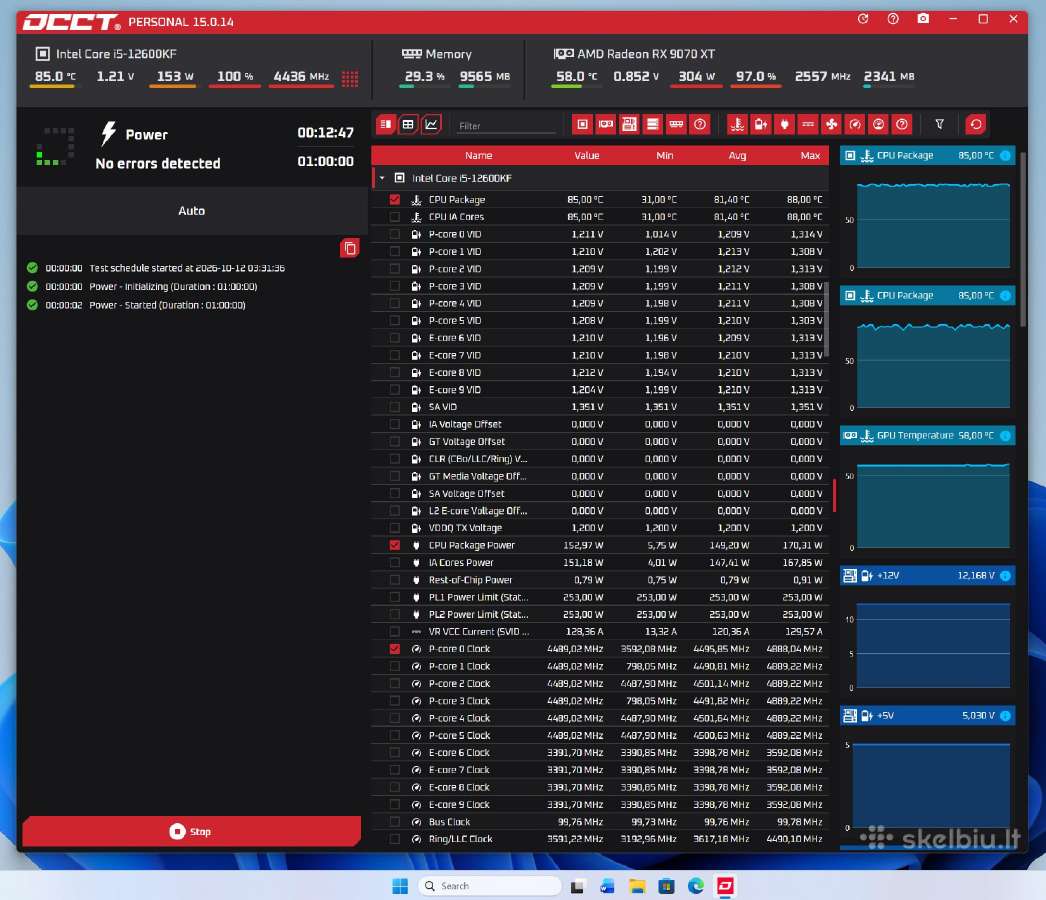Click the blue dot on the +12V graph

click(x=1005, y=576)
